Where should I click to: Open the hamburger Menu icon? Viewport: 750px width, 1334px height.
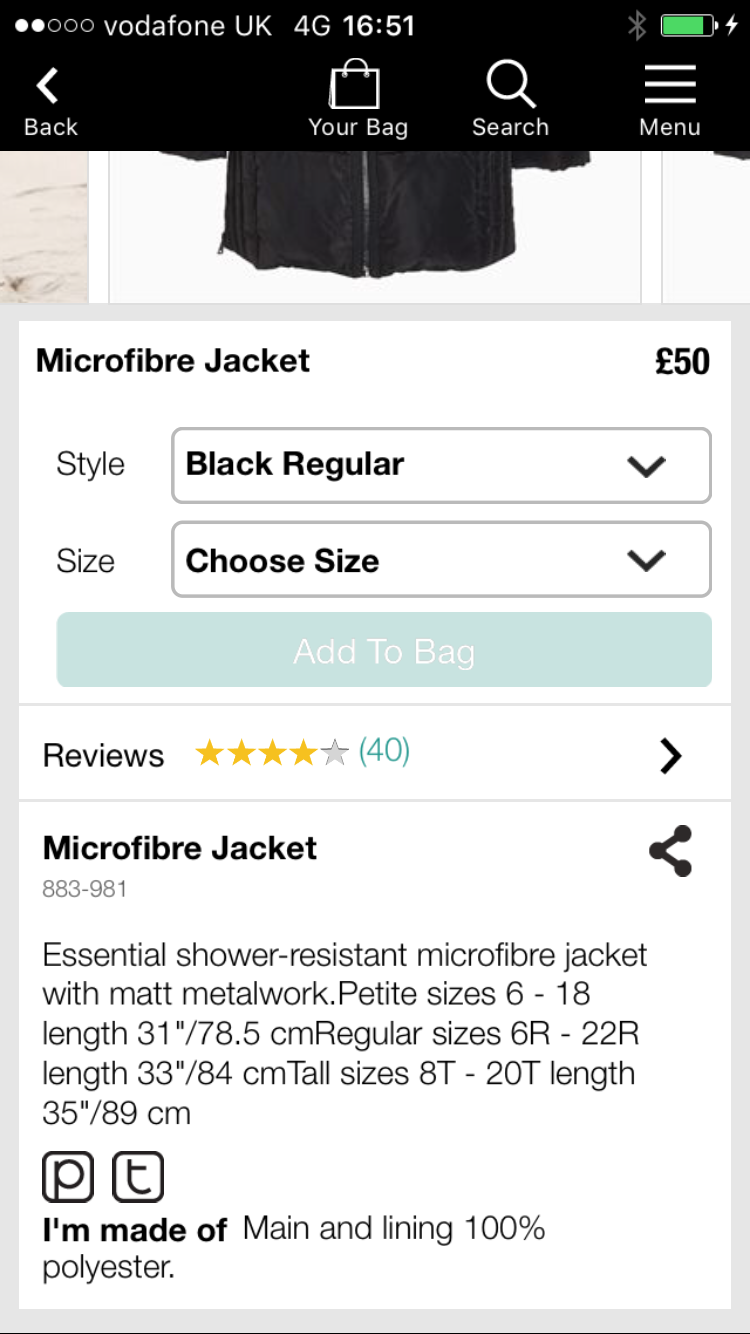coord(669,86)
